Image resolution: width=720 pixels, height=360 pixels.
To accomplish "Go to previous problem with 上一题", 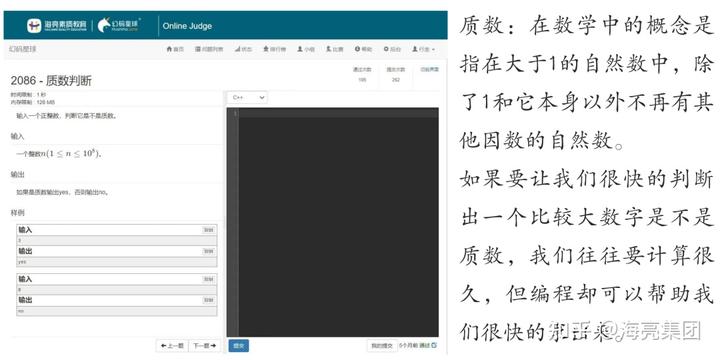I will 172,346.
